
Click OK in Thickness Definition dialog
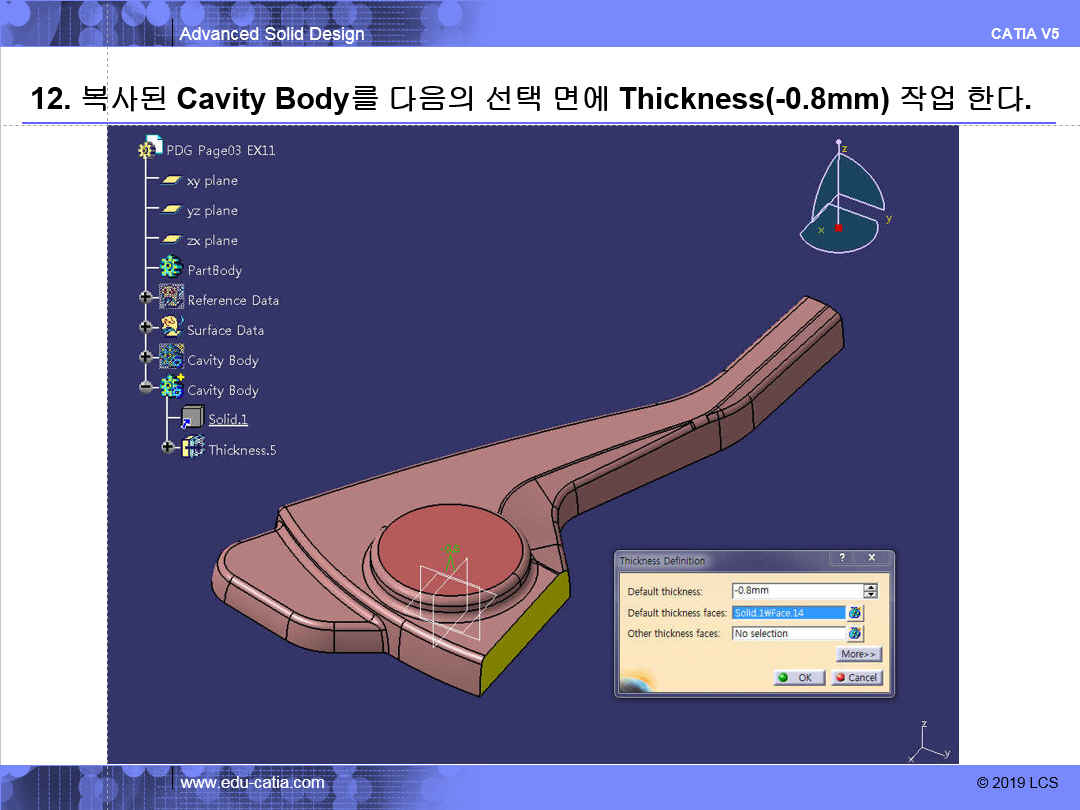tap(798, 678)
